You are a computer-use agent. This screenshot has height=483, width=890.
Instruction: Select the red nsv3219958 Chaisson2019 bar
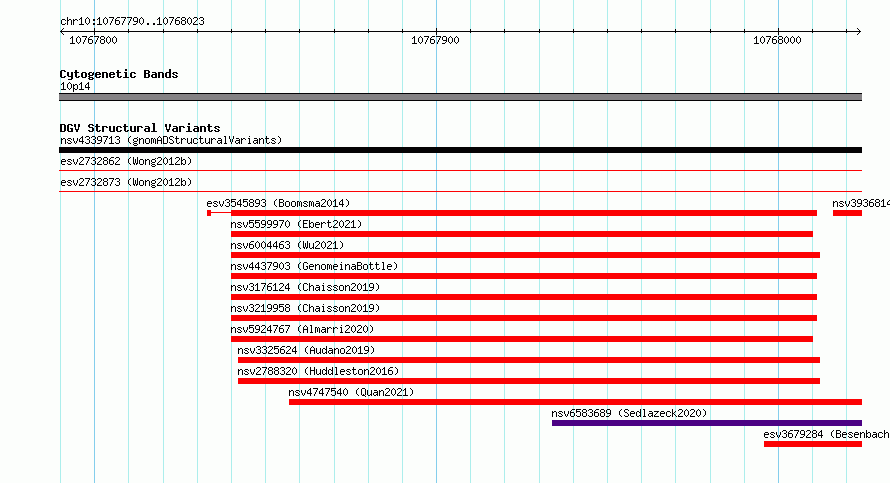tap(524, 318)
